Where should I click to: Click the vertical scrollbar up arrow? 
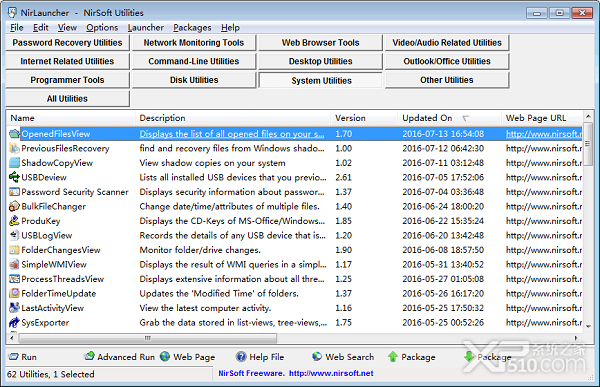588,116
